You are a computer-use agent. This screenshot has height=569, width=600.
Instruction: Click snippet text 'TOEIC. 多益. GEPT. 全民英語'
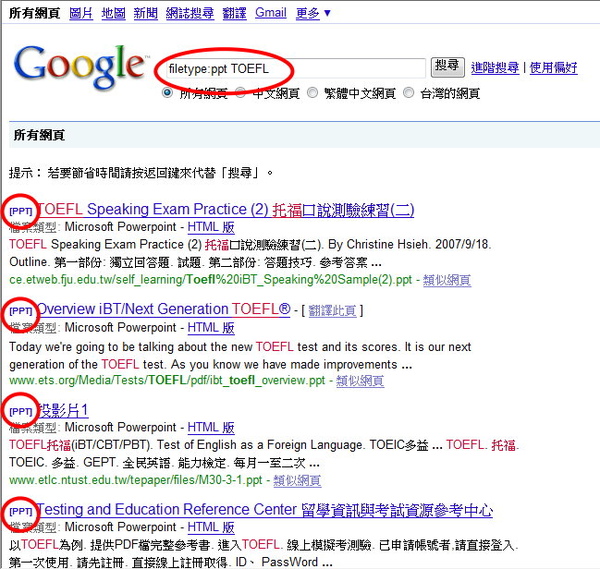[x=90, y=463]
